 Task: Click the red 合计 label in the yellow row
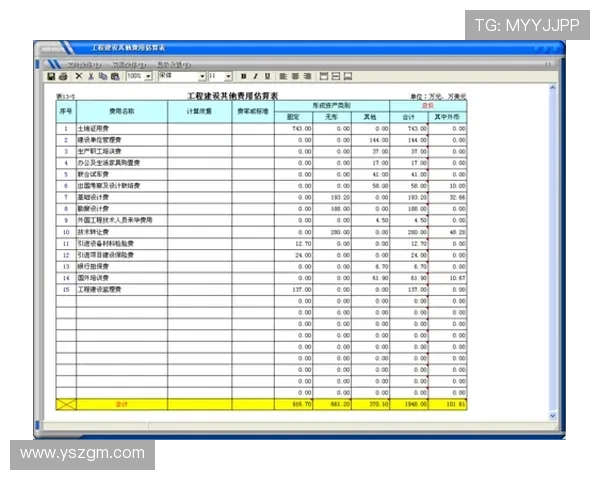pos(122,404)
